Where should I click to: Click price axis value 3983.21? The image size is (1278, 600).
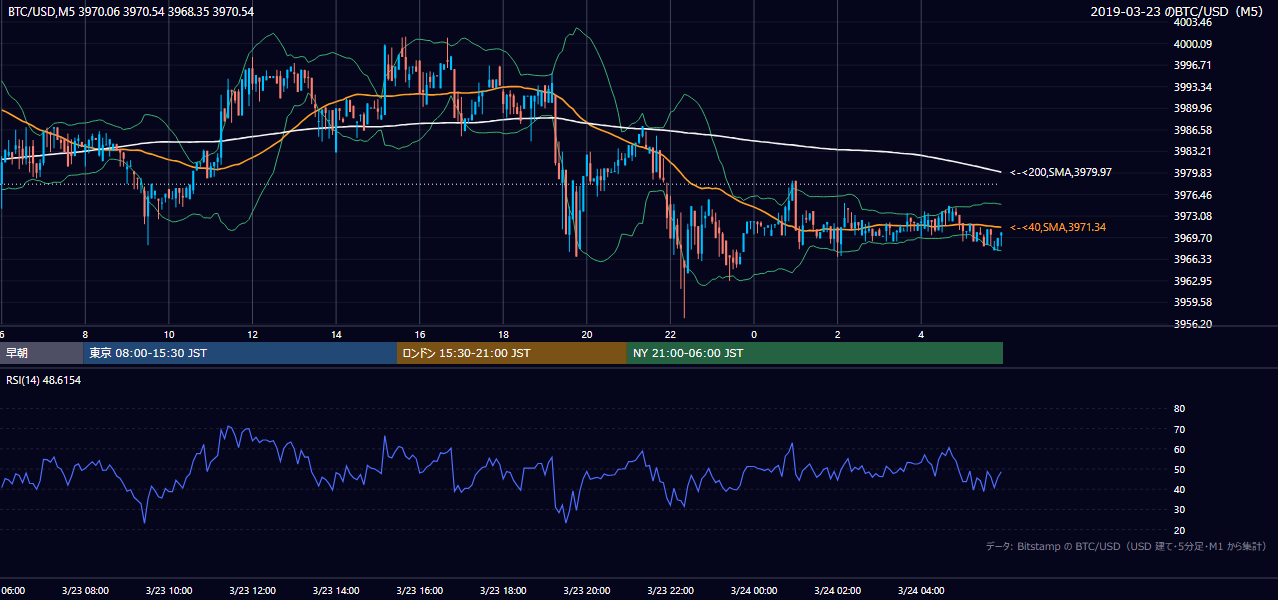(x=1193, y=151)
